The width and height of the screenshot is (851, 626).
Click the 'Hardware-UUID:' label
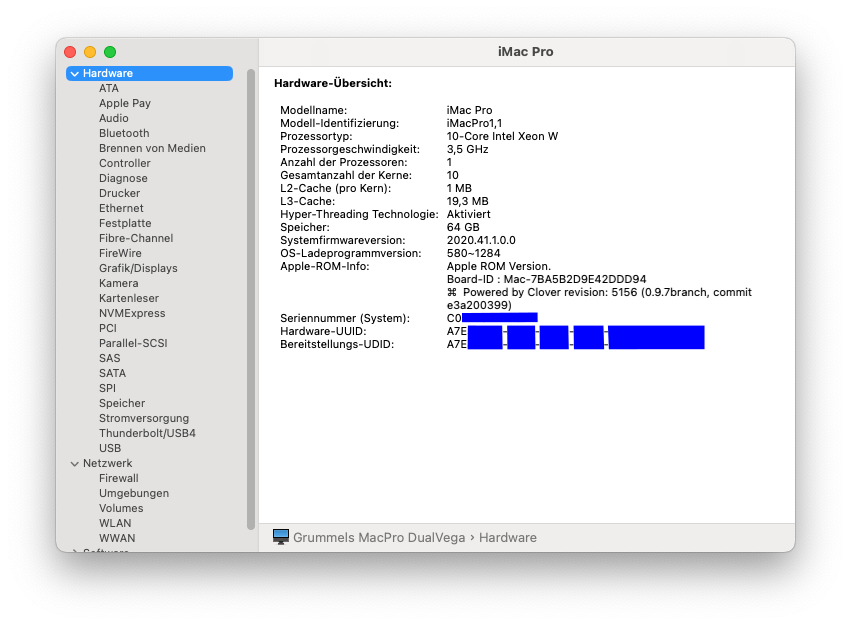323,332
